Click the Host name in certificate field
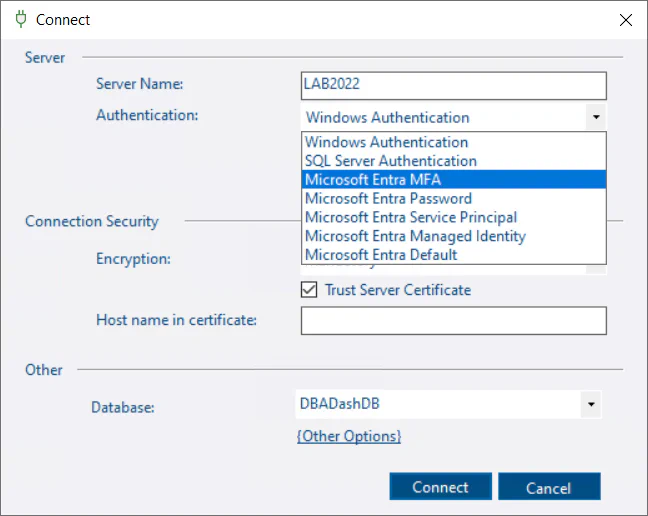 (453, 320)
